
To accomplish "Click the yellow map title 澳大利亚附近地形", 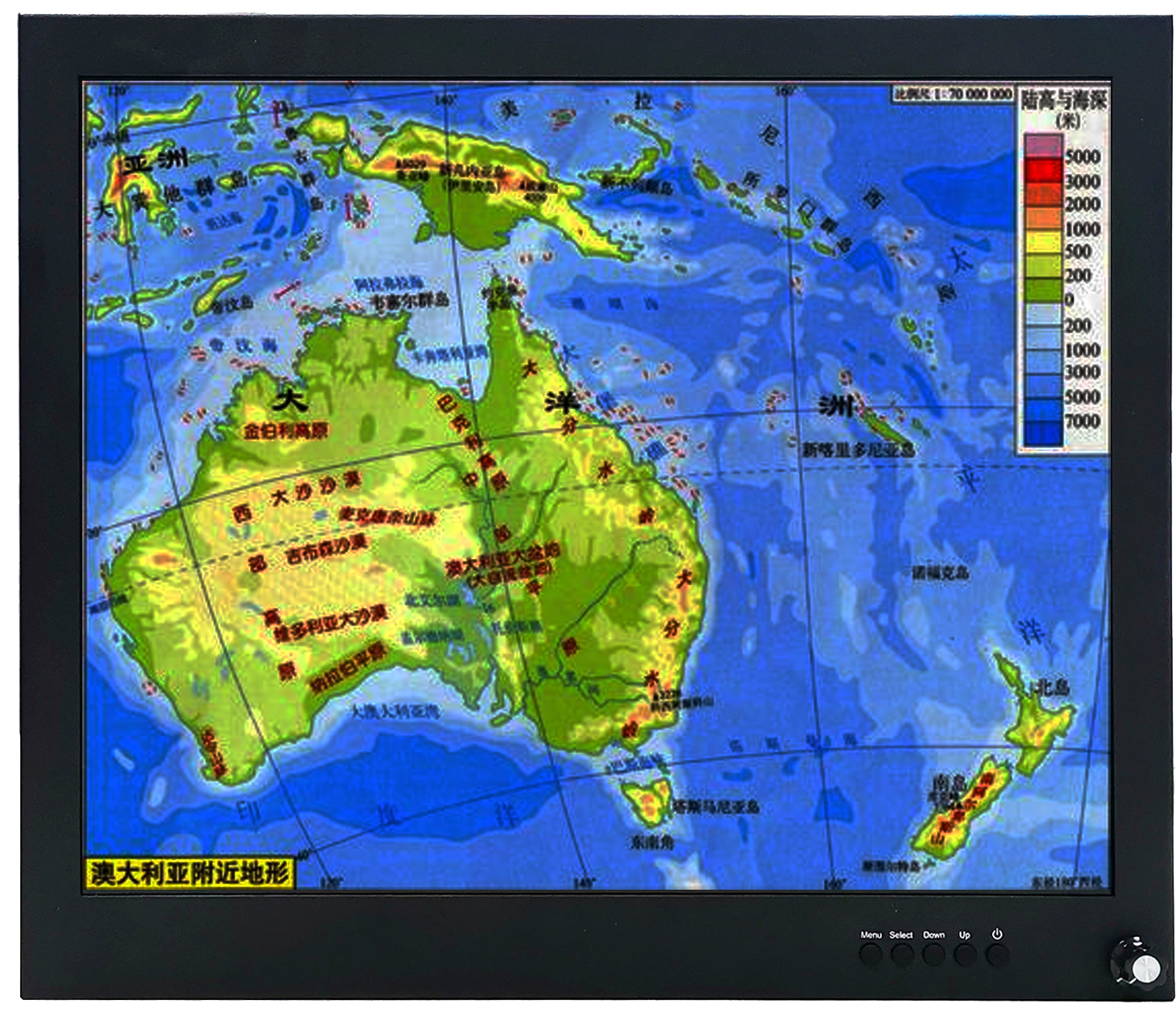I will [189, 873].
